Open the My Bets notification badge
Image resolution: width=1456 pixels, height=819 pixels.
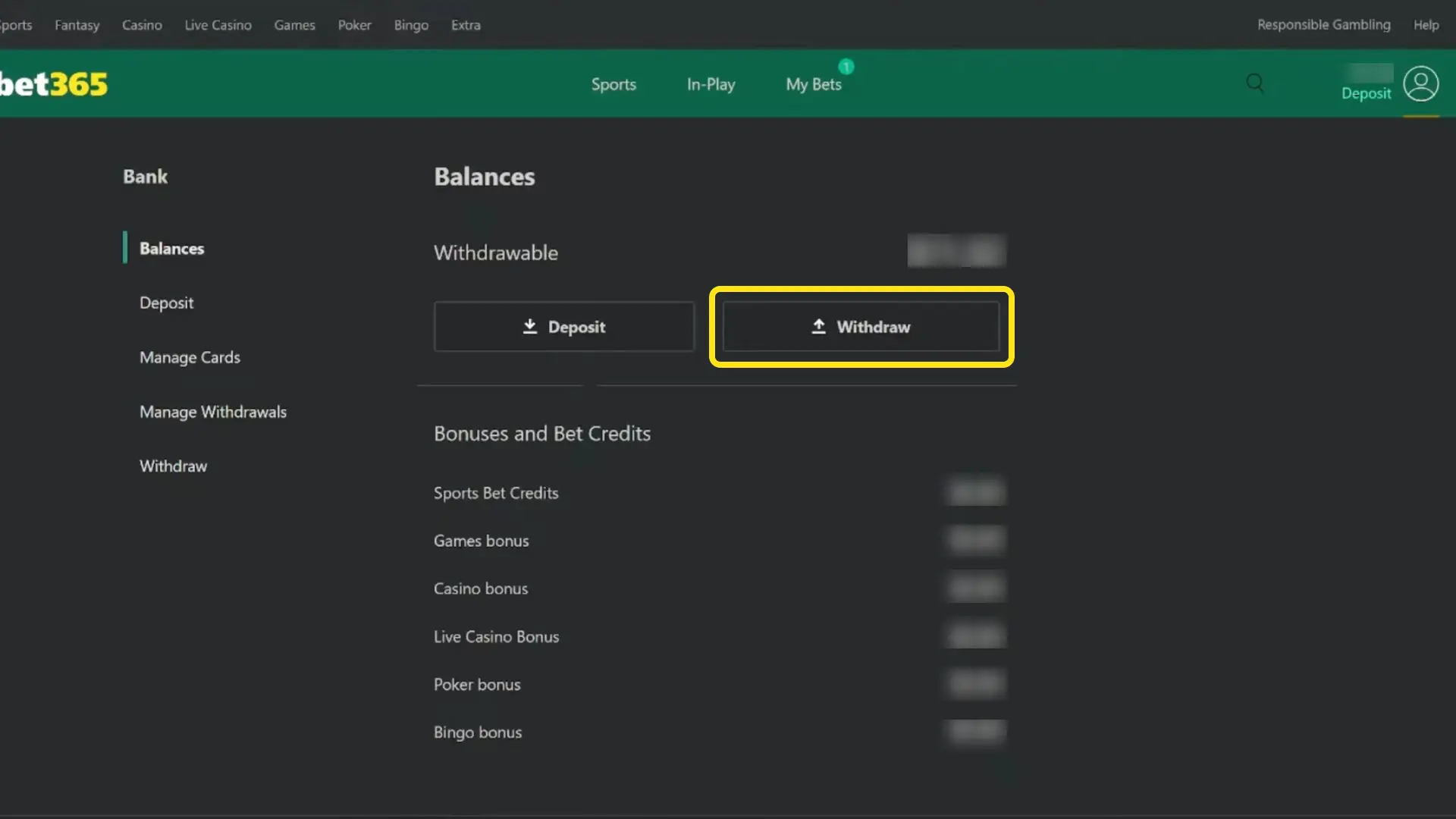[846, 67]
